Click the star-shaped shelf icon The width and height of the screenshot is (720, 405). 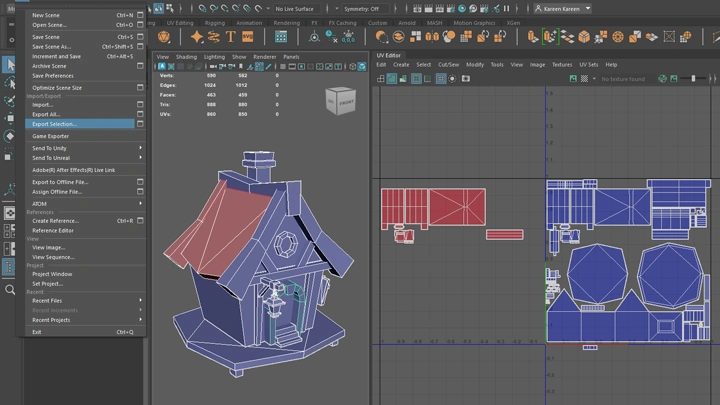[197, 37]
